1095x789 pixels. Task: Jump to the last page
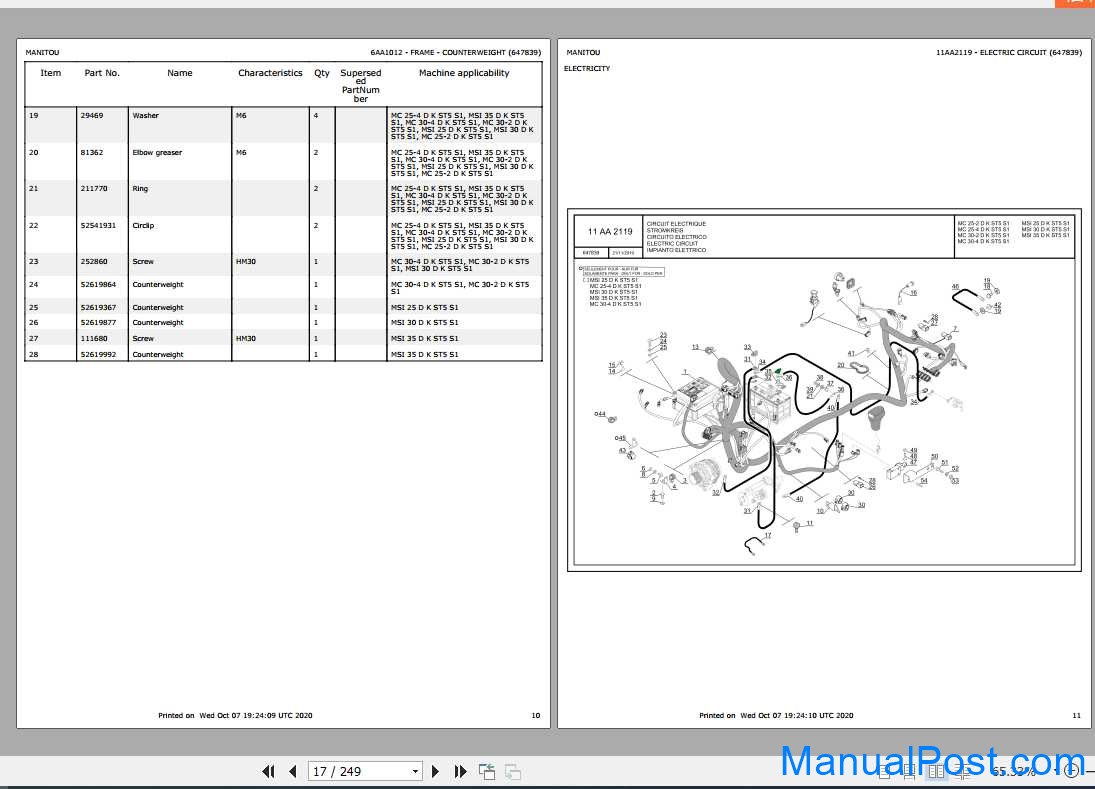point(460,772)
